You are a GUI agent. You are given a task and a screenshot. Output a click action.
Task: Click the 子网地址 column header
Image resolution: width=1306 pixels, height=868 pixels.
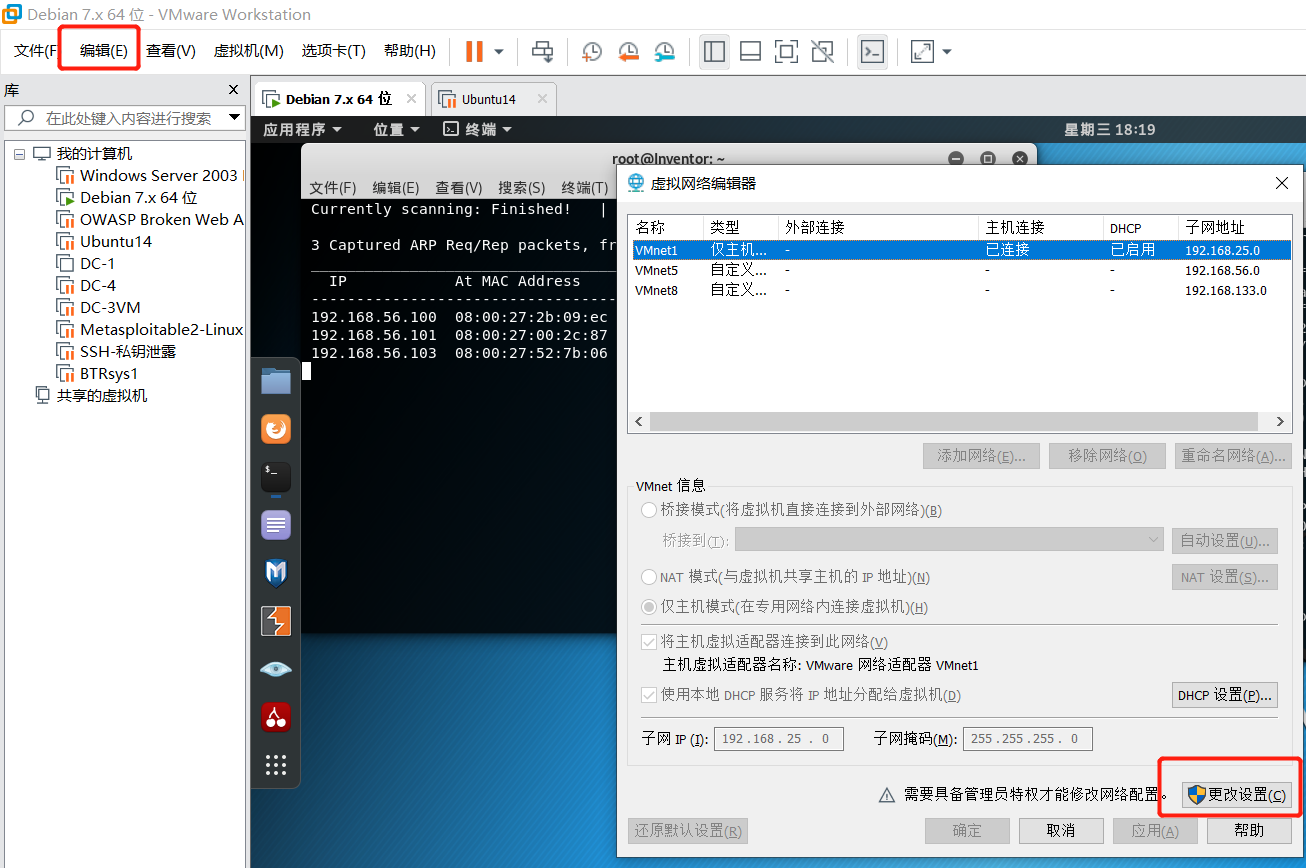(1234, 227)
